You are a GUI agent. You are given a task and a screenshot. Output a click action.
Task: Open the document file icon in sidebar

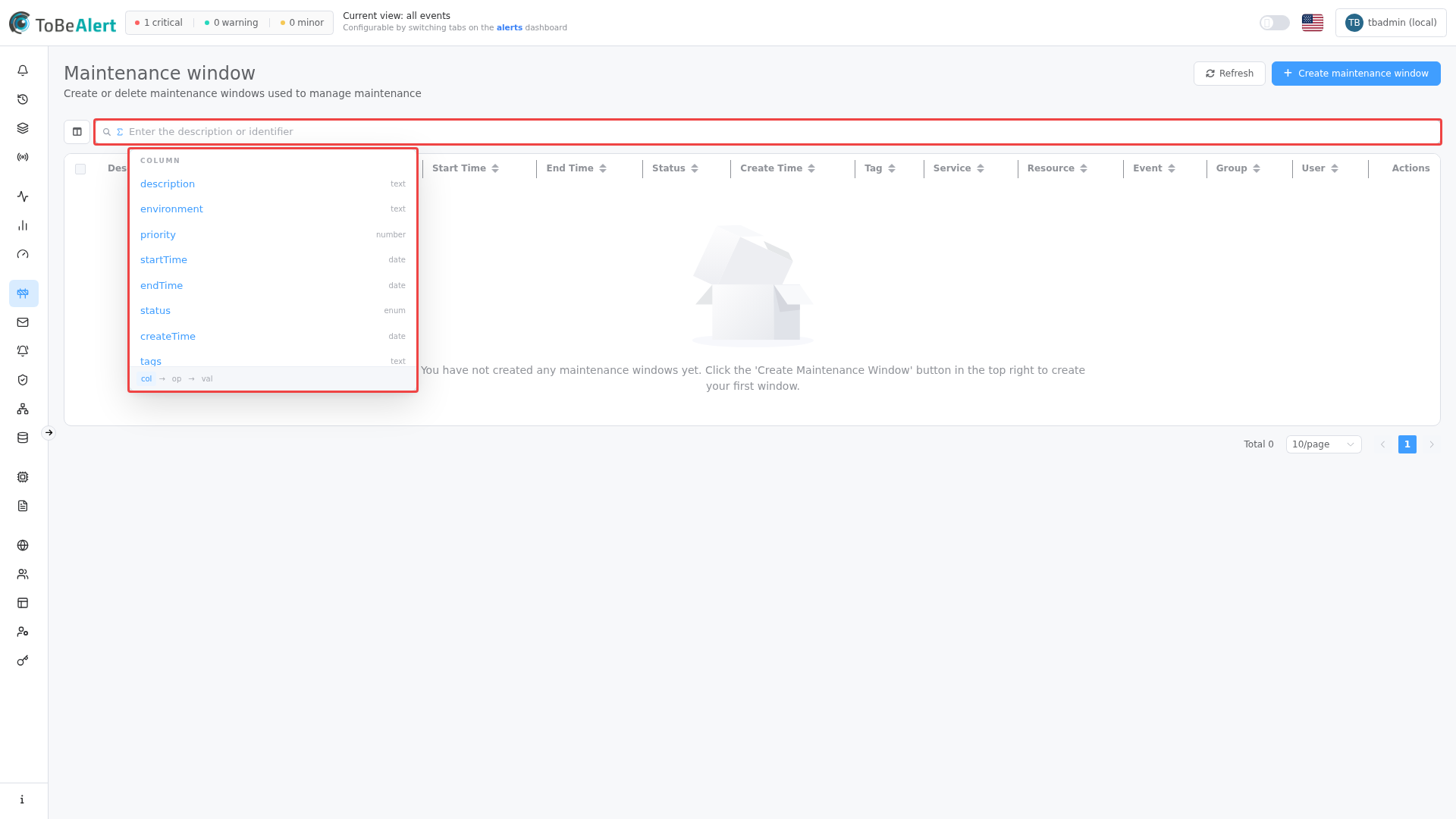tap(23, 506)
